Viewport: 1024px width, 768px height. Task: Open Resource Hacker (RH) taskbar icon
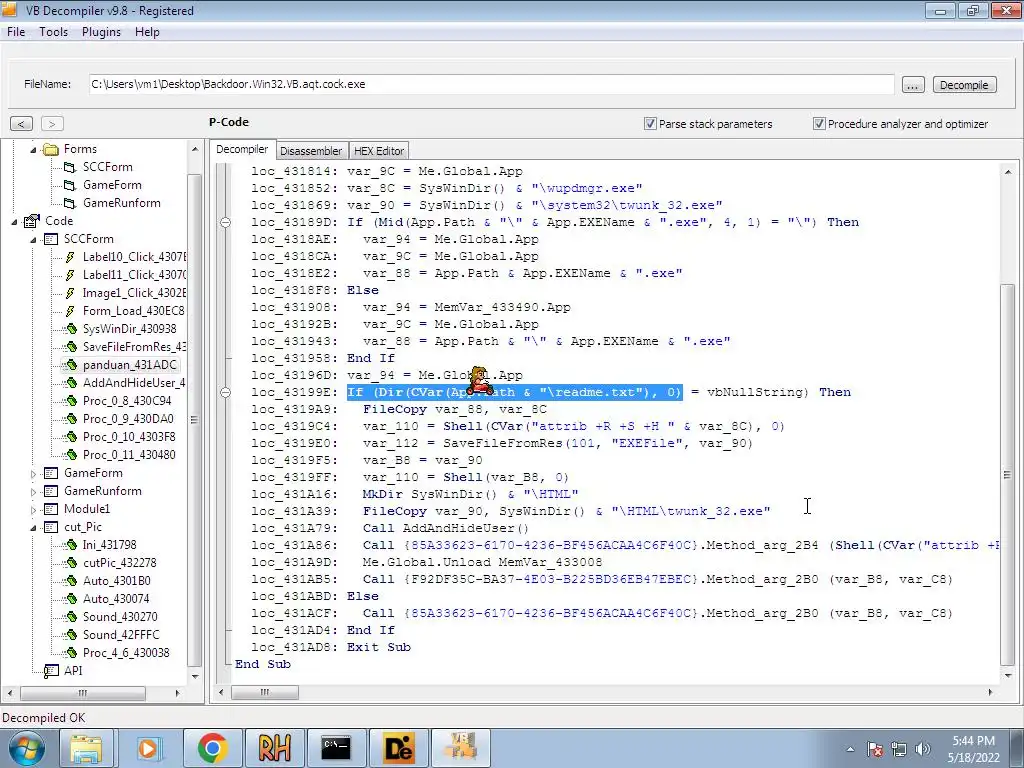[274, 748]
